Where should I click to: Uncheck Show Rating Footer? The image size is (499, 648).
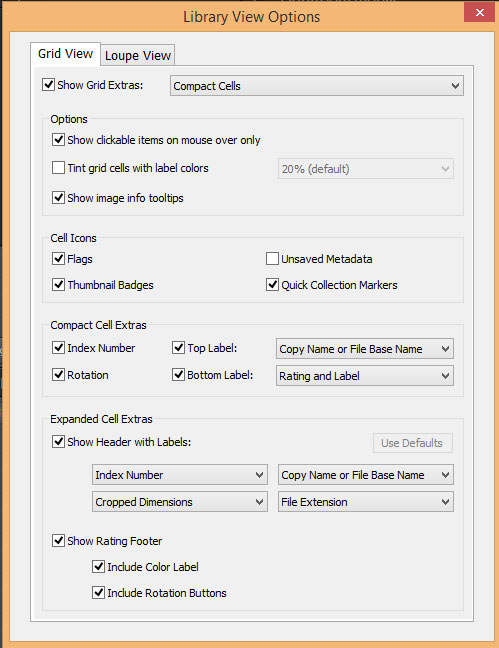click(x=58, y=541)
